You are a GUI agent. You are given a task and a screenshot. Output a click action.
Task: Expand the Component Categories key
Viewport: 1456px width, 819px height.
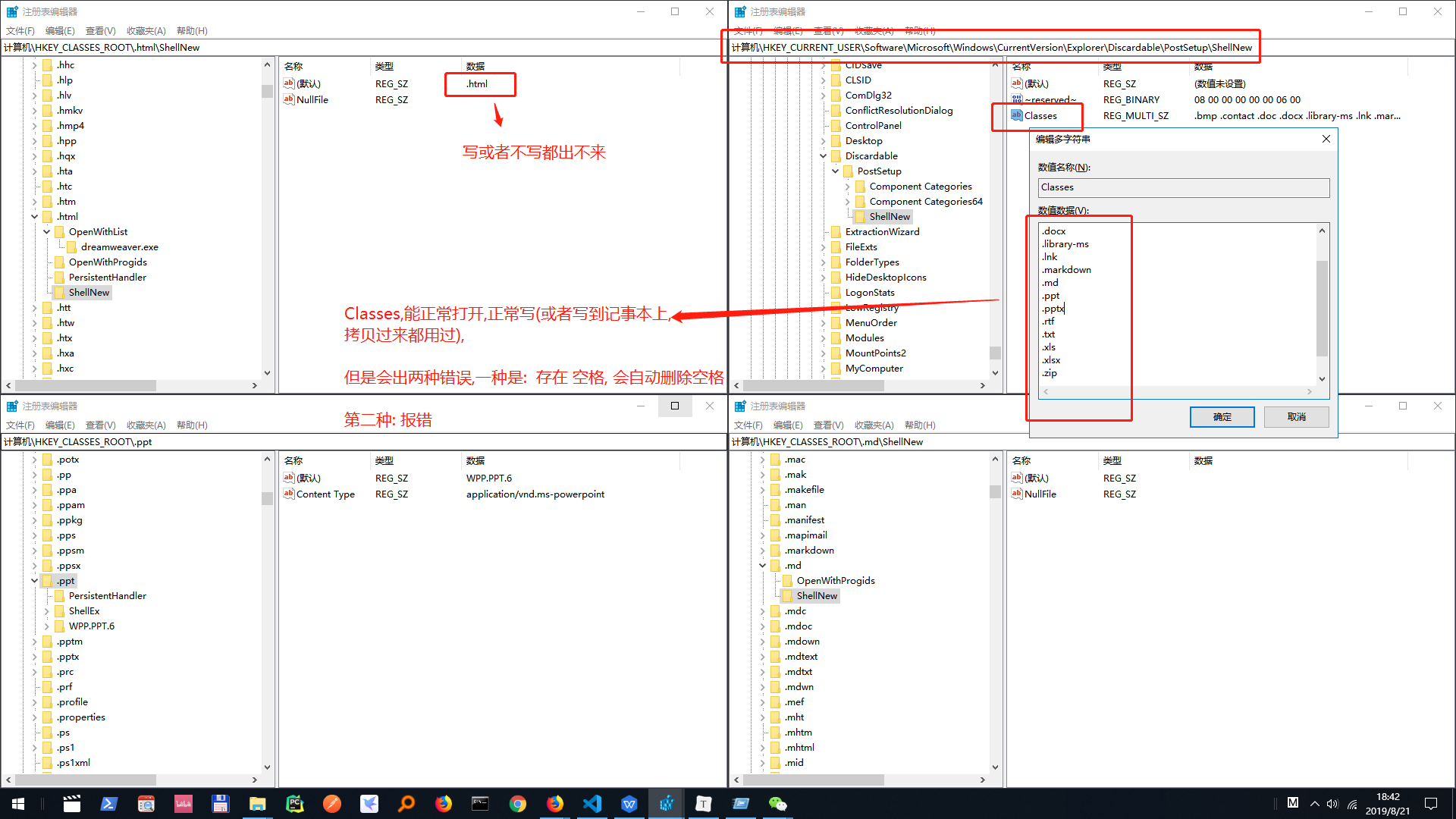[848, 187]
